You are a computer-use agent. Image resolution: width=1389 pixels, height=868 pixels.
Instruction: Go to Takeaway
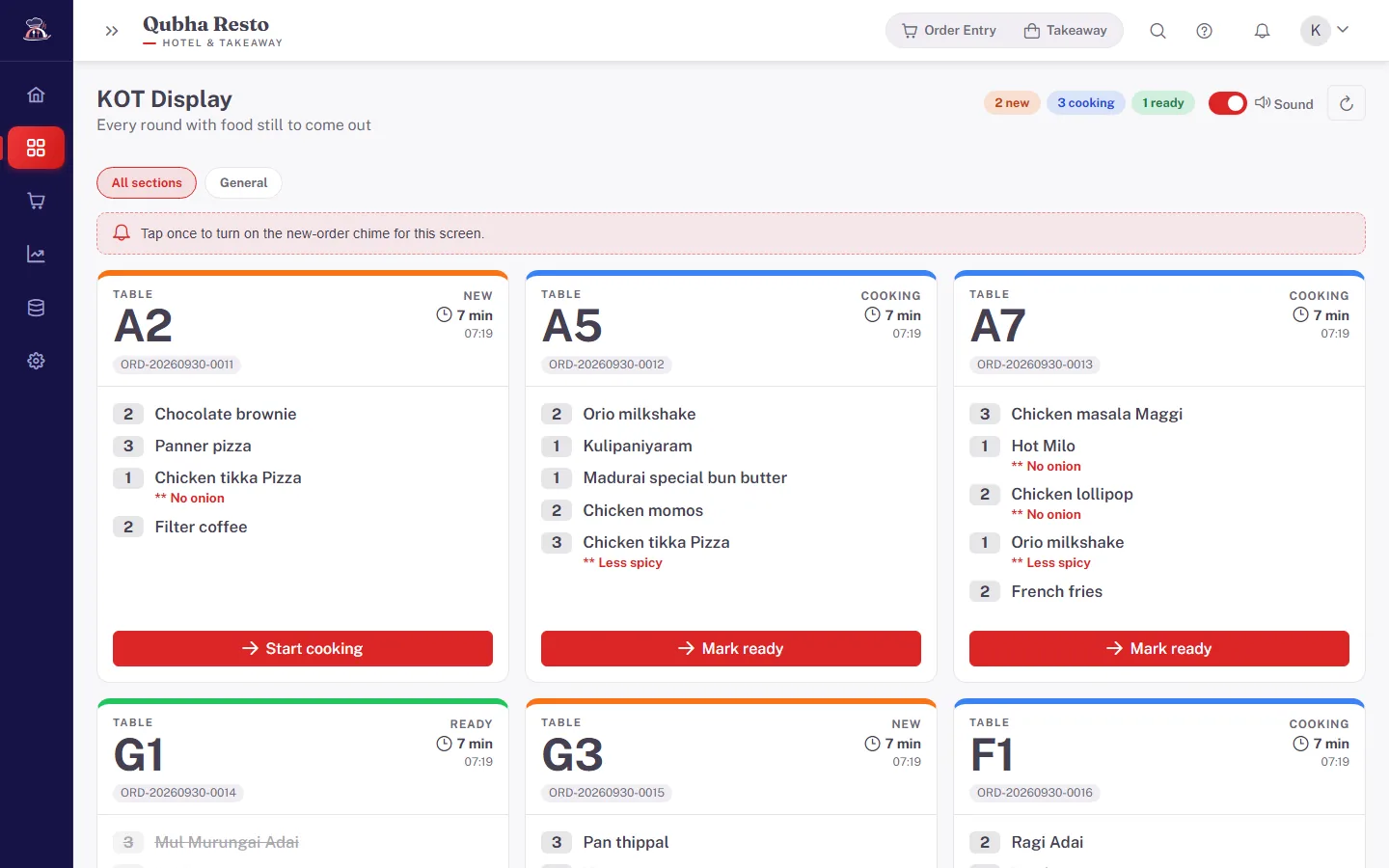[x=1066, y=31]
